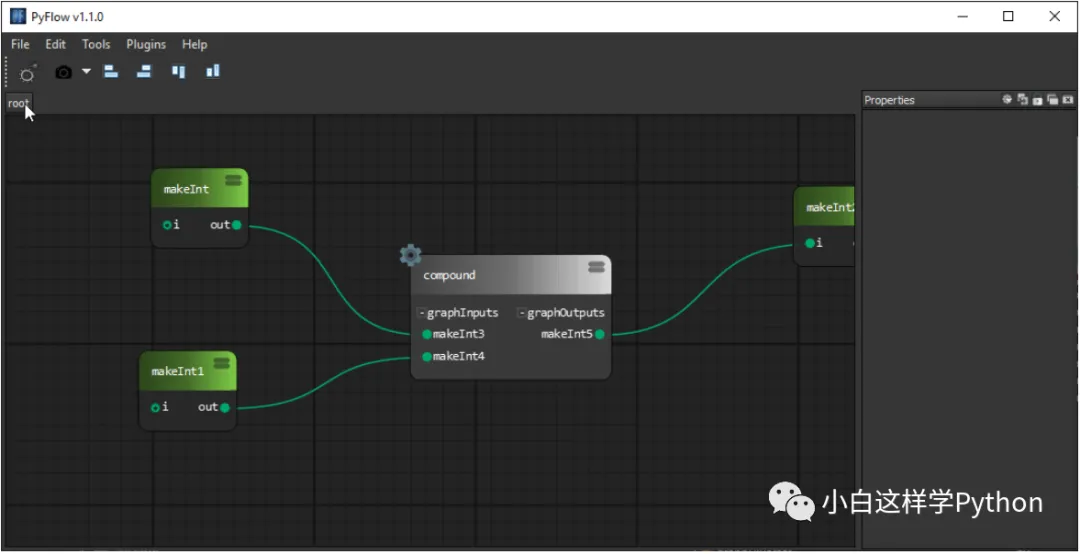Open the dropdown arrow beside camera icon
The height and width of the screenshot is (554, 1080).
(86, 71)
